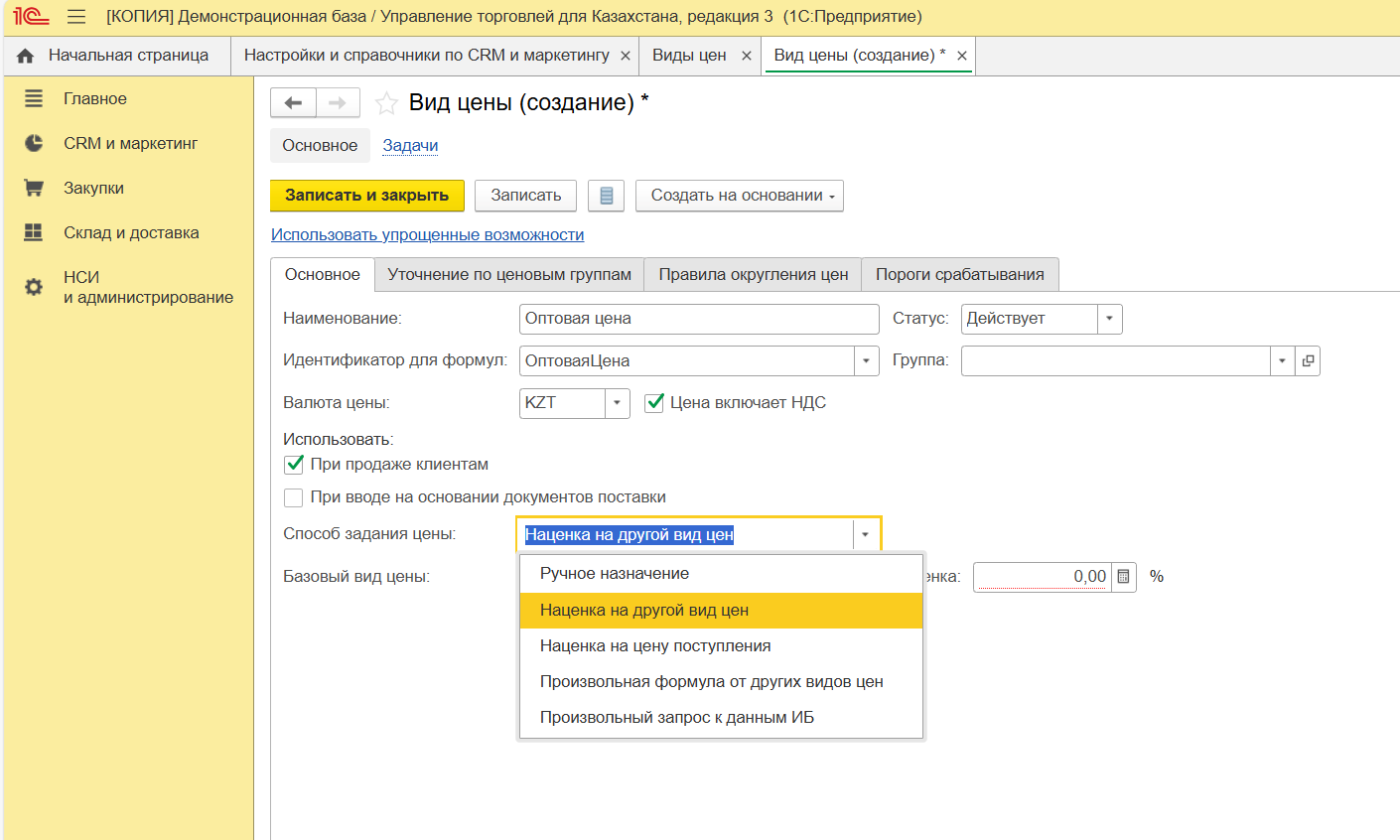Click Использовать упрощенные возможности link

pyautogui.click(x=427, y=235)
